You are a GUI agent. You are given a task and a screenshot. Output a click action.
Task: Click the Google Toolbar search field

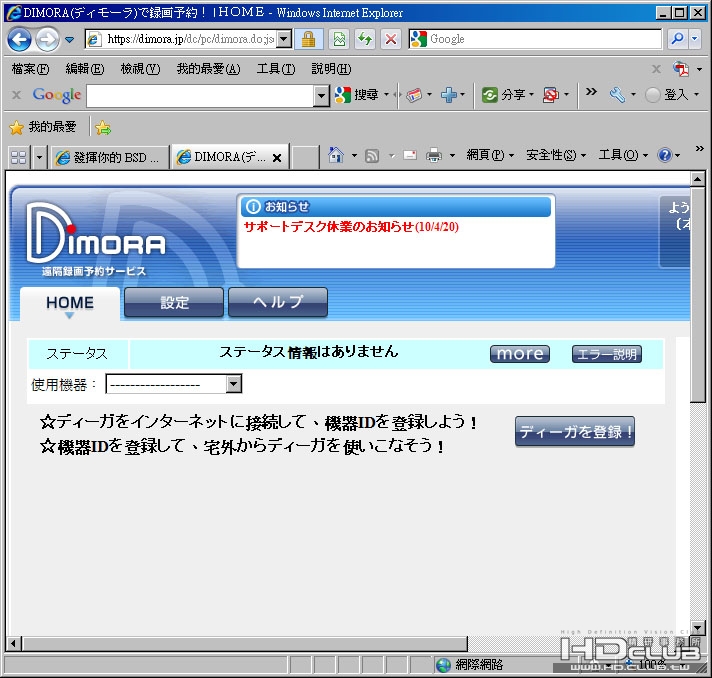pyautogui.click(x=200, y=96)
